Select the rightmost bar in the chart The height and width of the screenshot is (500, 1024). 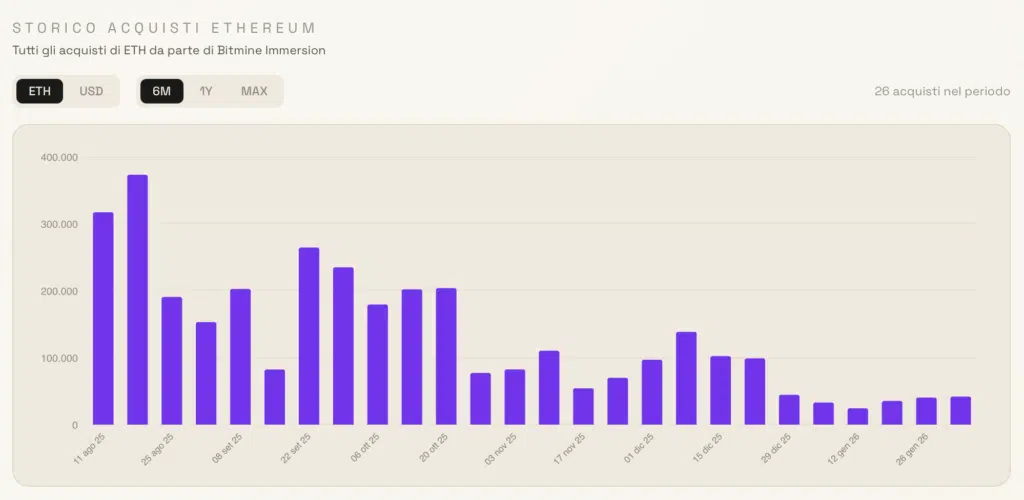pos(960,411)
